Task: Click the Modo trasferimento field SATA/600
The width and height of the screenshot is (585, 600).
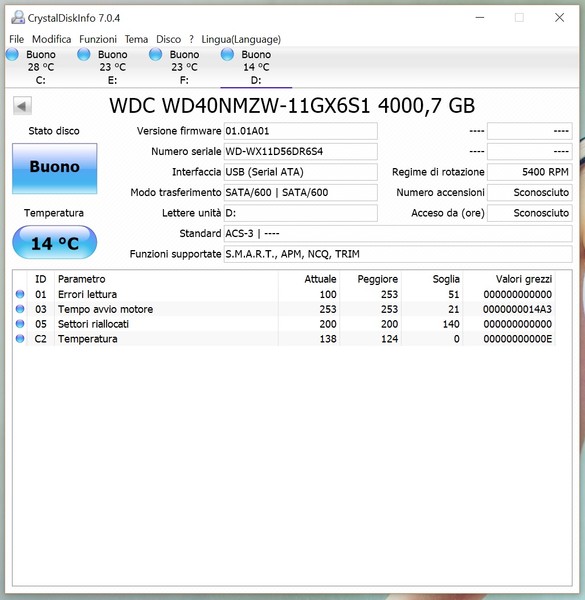Action: tap(300, 192)
